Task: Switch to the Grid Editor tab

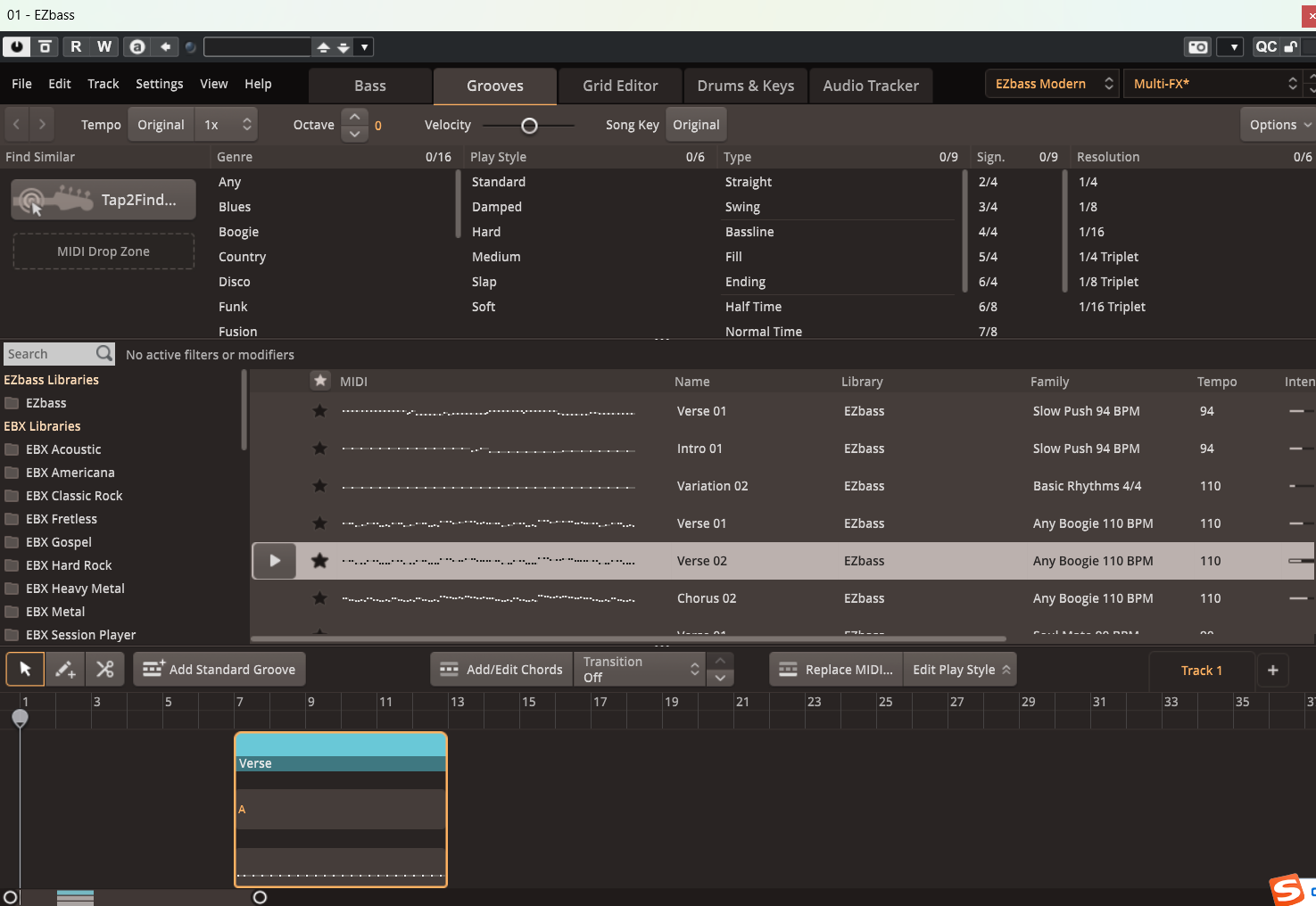Action: (x=619, y=86)
